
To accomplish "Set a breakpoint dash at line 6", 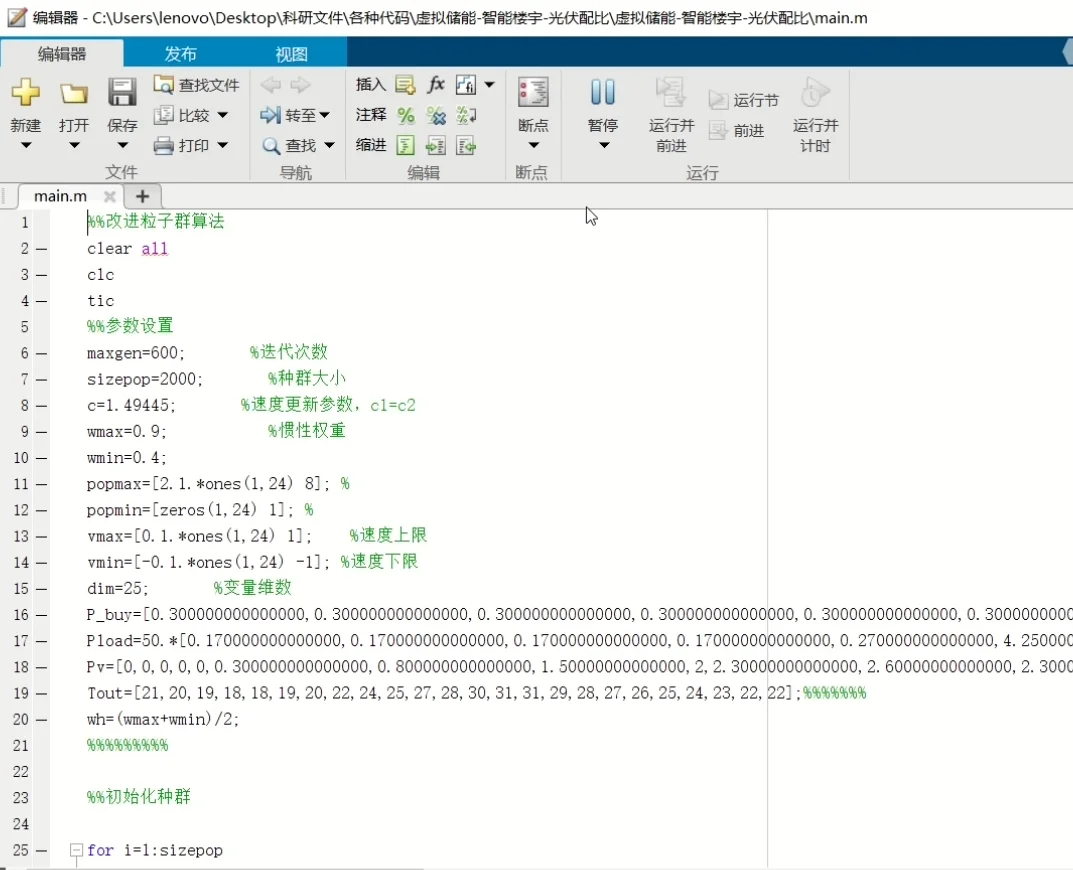I will click(37, 353).
